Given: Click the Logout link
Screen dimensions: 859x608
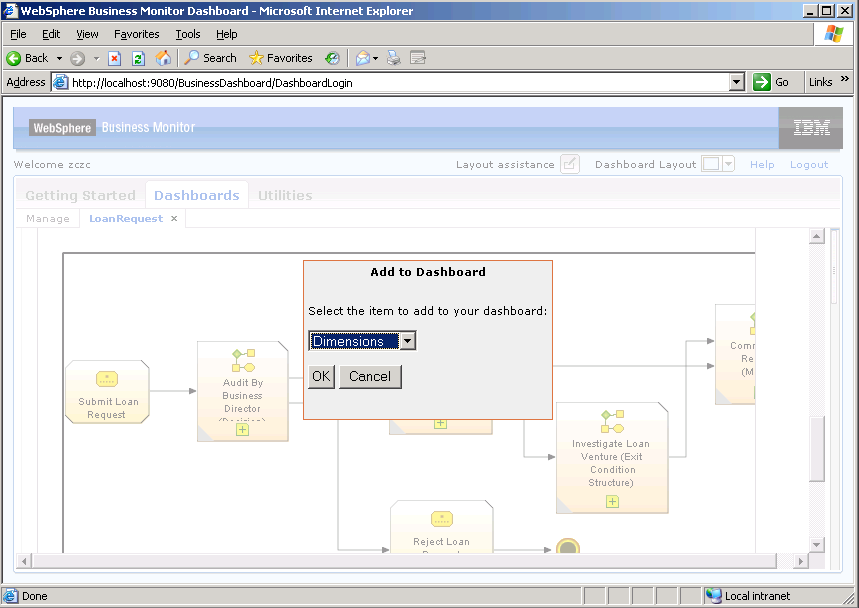Looking at the screenshot, I should 809,164.
